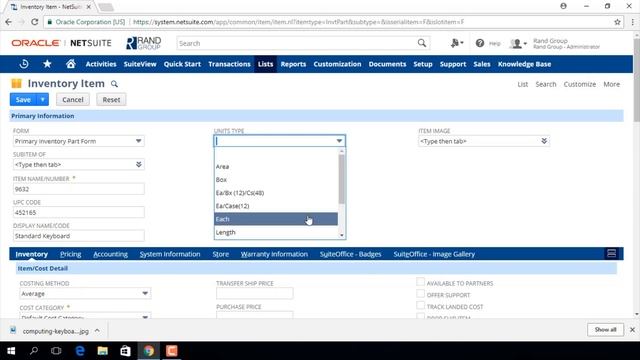The image size is (640, 360).
Task: Click the Reset button
Action: click(111, 99)
